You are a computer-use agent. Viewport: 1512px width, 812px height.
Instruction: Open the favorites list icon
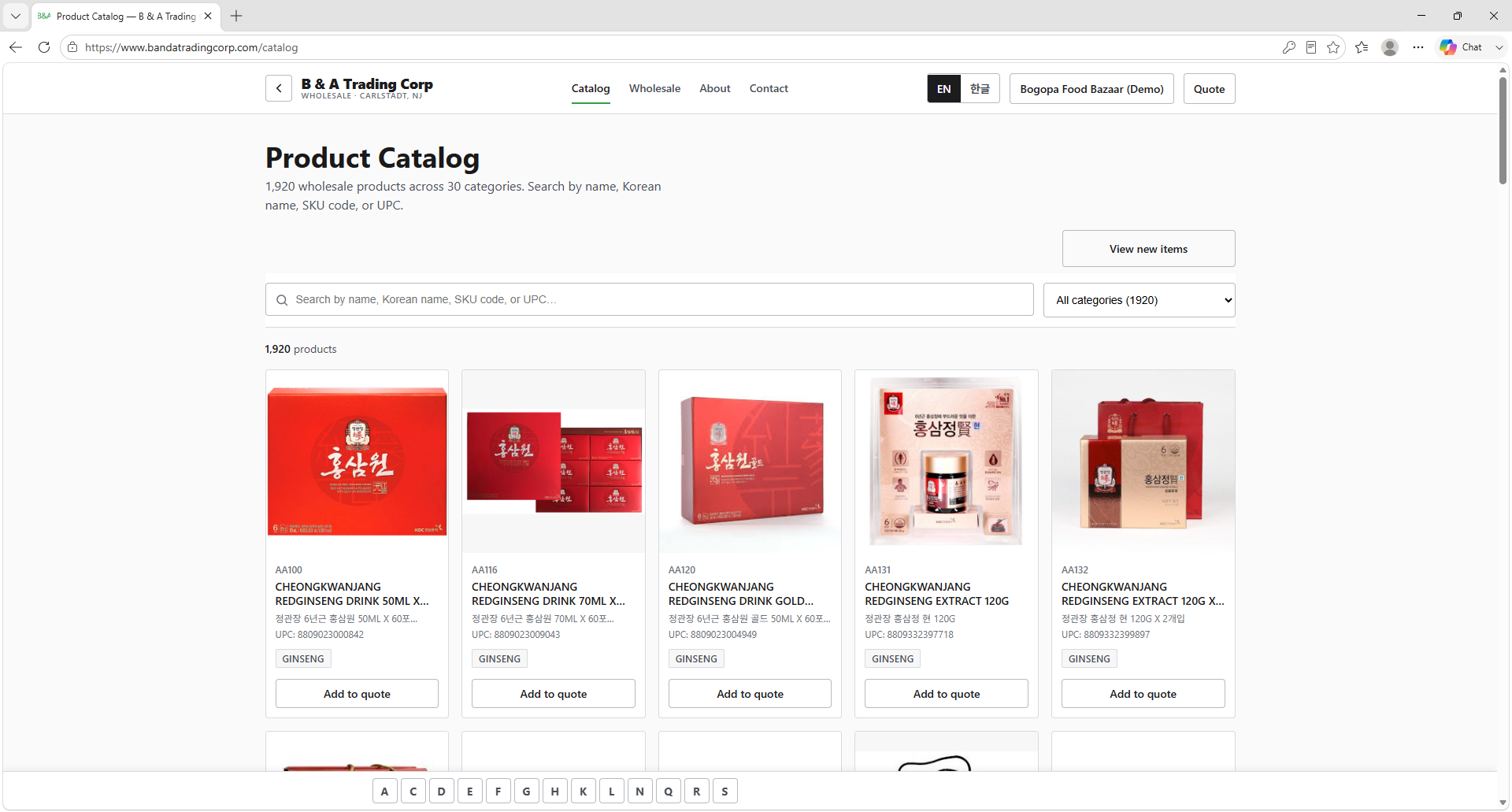[x=1362, y=47]
